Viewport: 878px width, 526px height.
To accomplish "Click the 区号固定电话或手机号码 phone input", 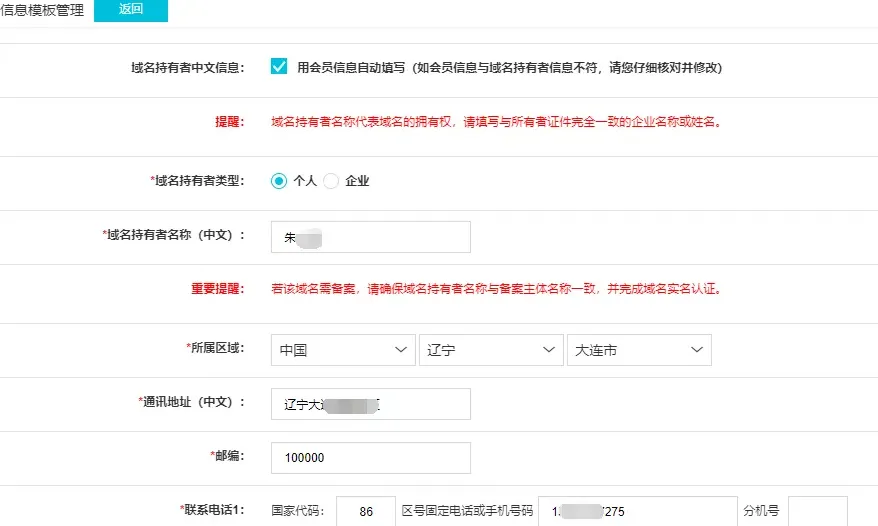I will [637, 511].
